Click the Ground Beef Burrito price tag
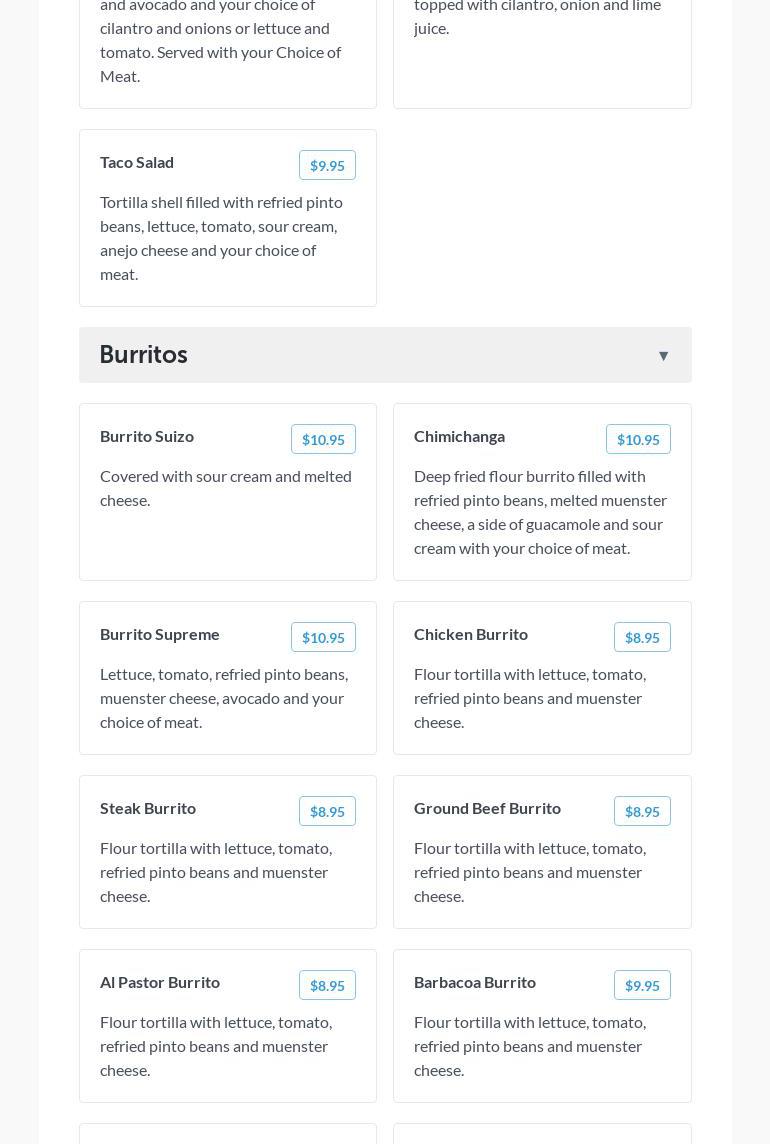 [642, 812]
